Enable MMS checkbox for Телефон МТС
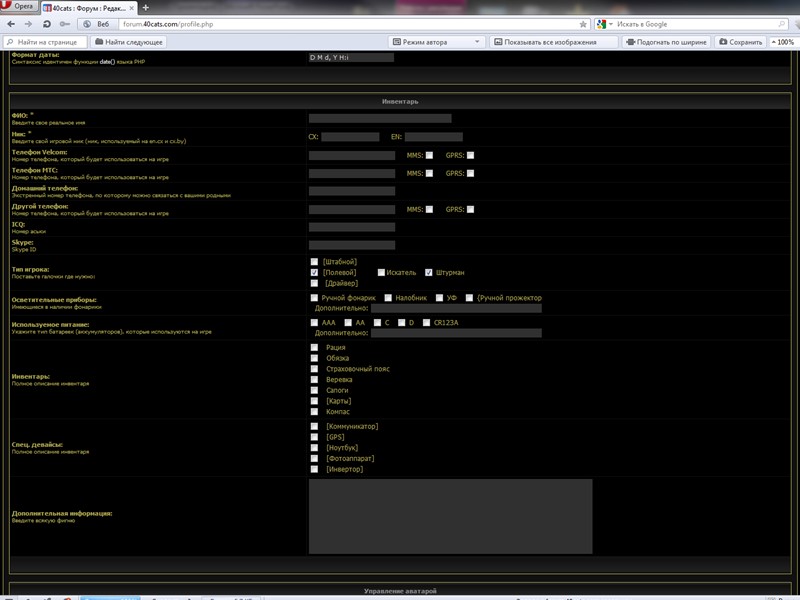The height and width of the screenshot is (600, 800). coord(429,173)
